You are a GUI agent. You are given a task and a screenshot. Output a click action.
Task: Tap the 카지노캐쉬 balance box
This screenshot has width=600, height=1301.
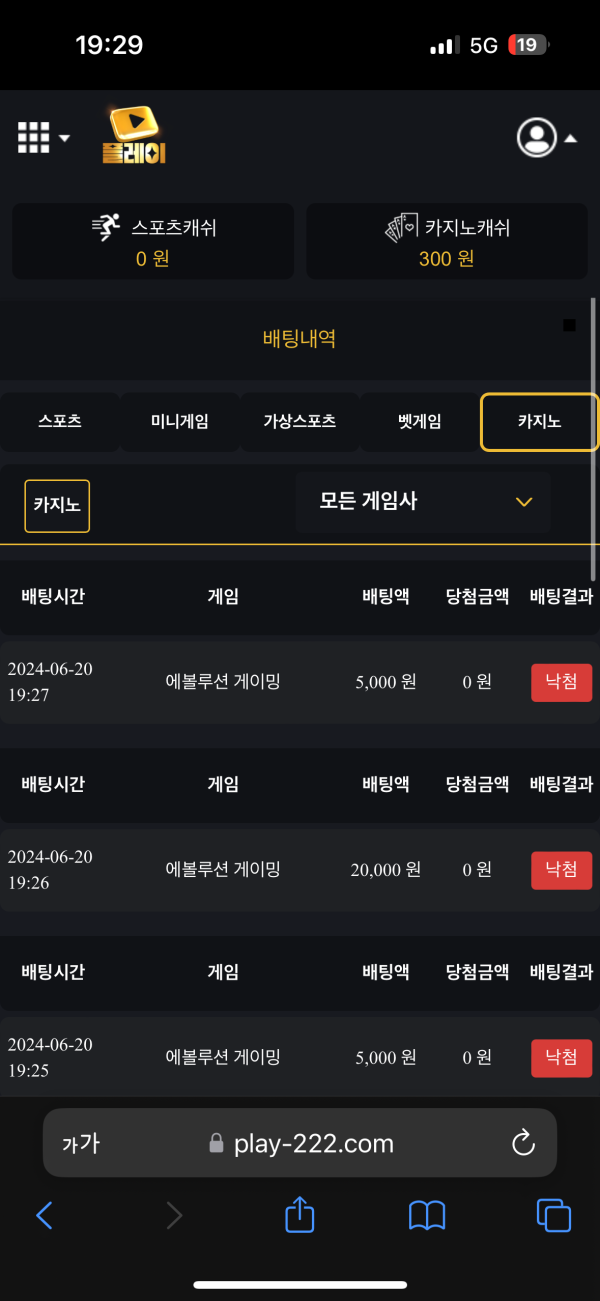tap(446, 241)
